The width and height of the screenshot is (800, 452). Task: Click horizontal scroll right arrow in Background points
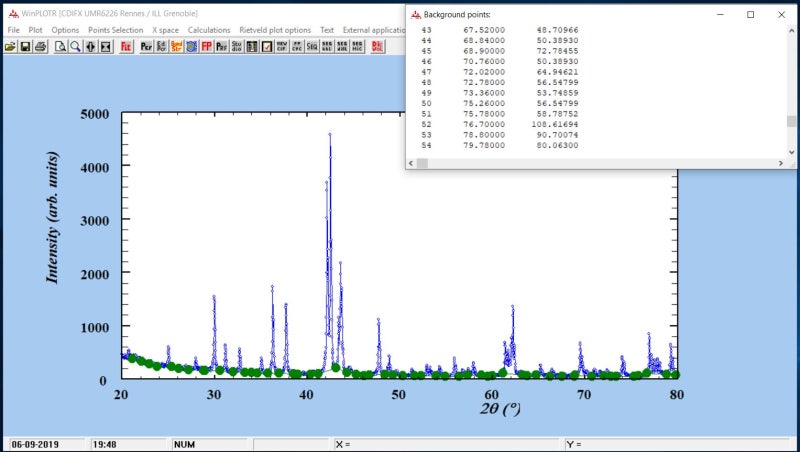tap(781, 163)
